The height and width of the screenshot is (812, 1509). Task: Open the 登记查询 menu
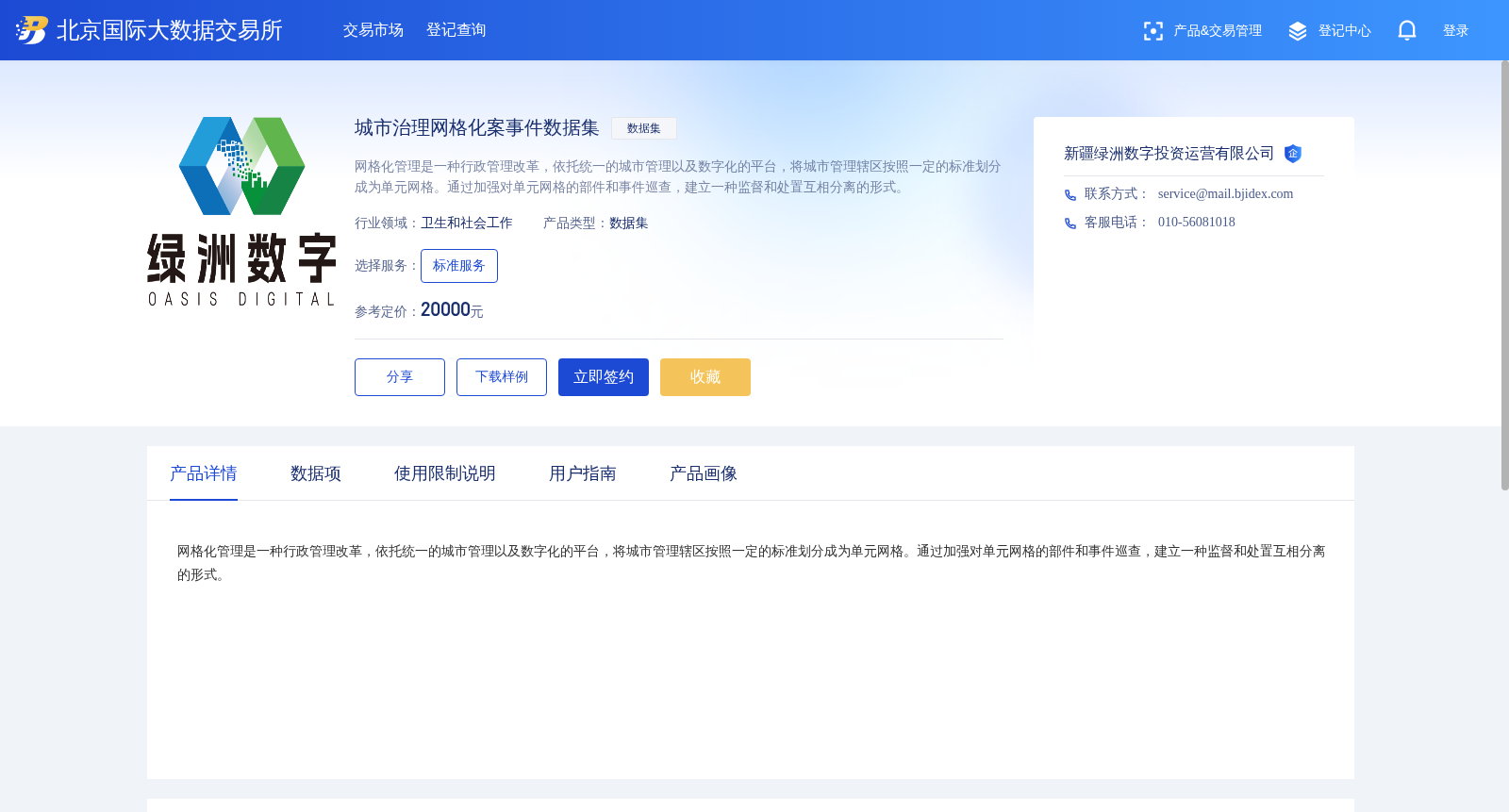coord(456,30)
